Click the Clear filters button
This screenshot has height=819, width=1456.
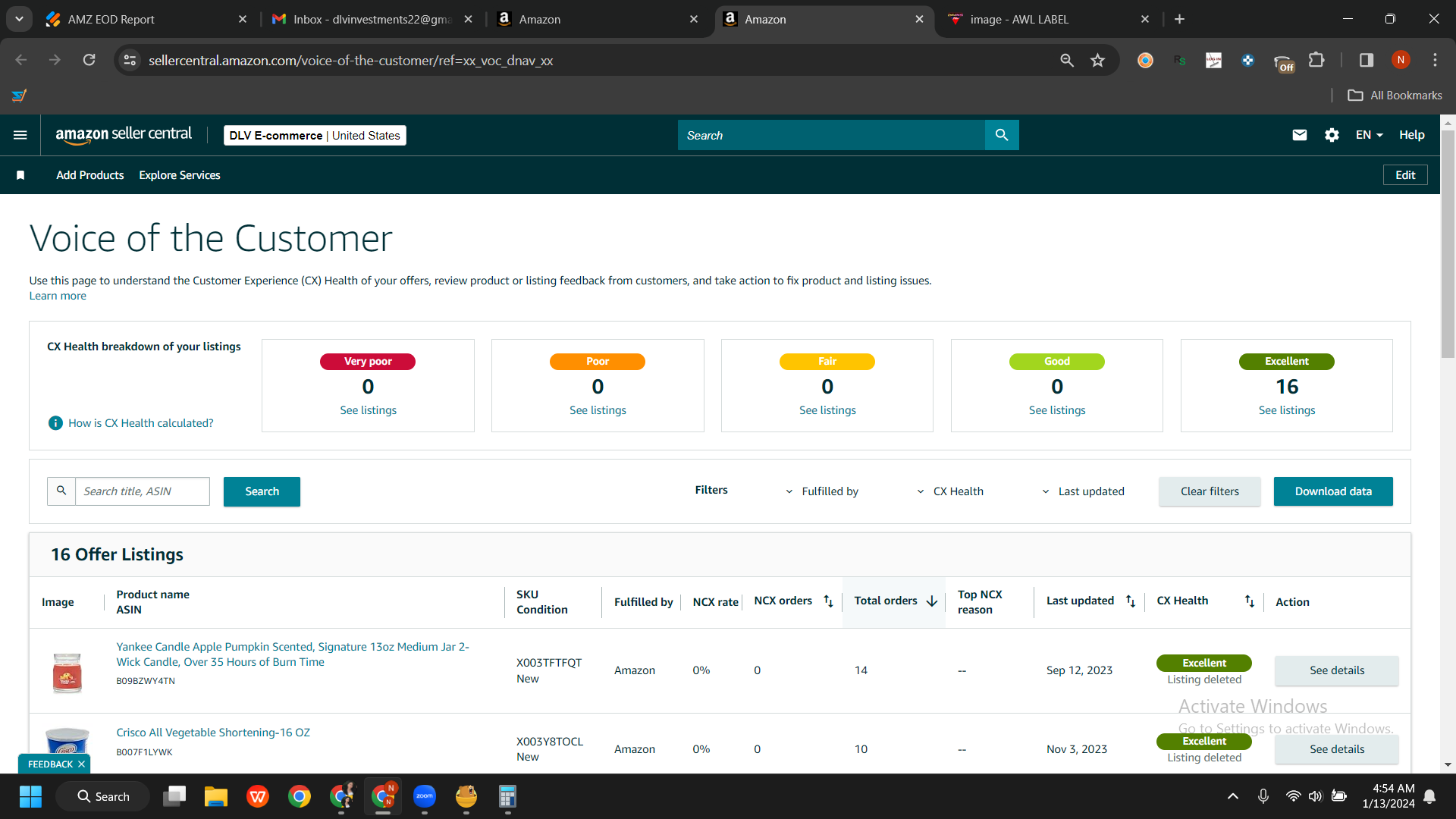[1210, 491]
